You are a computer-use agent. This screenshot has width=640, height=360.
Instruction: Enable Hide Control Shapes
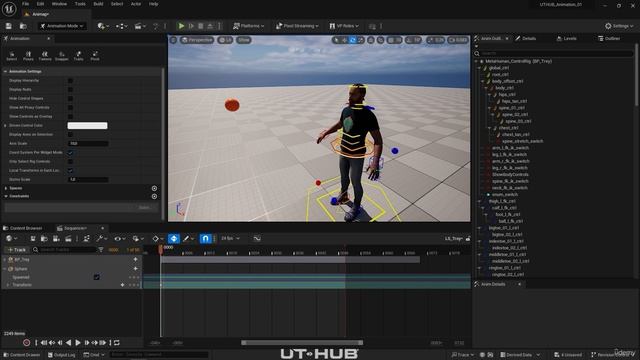point(70,98)
